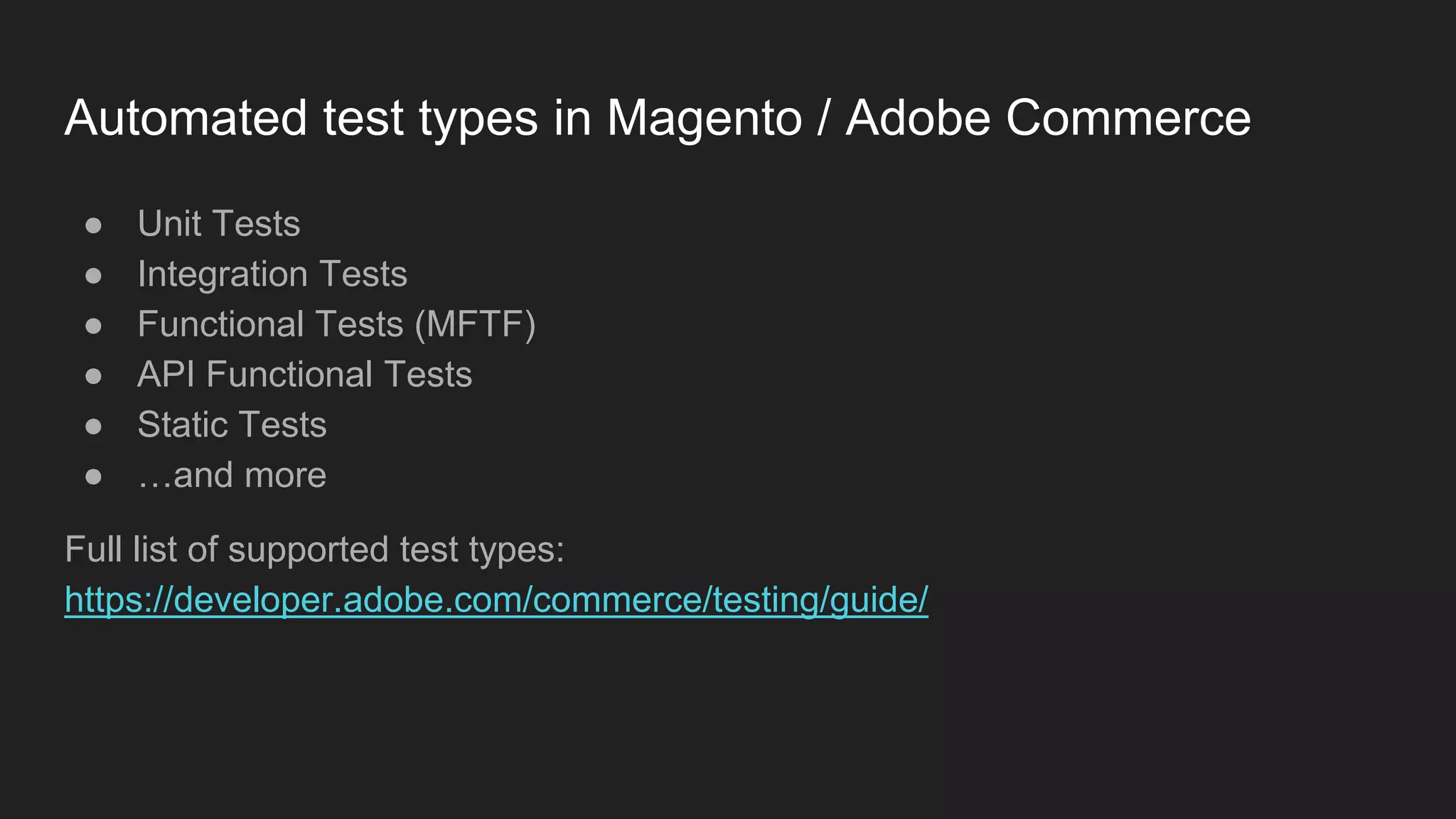Image resolution: width=1456 pixels, height=819 pixels.
Task: Click the bullet dot beside "…and more"
Action: click(93, 477)
